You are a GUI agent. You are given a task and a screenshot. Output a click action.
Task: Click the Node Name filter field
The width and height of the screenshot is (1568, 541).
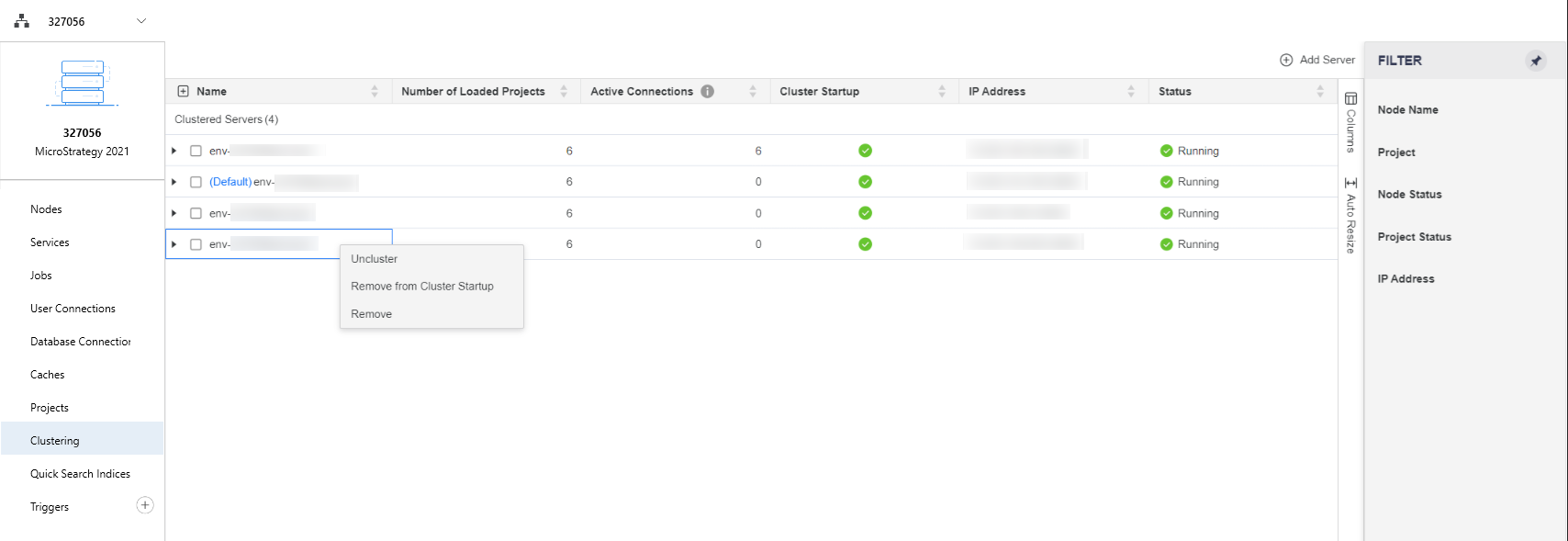[1408, 110]
